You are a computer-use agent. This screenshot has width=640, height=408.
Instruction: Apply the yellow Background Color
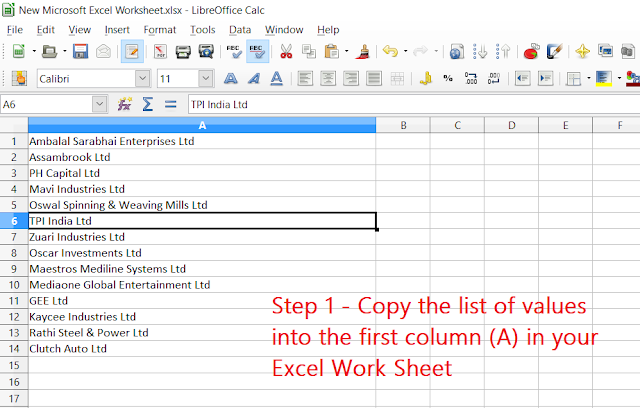tap(604, 78)
